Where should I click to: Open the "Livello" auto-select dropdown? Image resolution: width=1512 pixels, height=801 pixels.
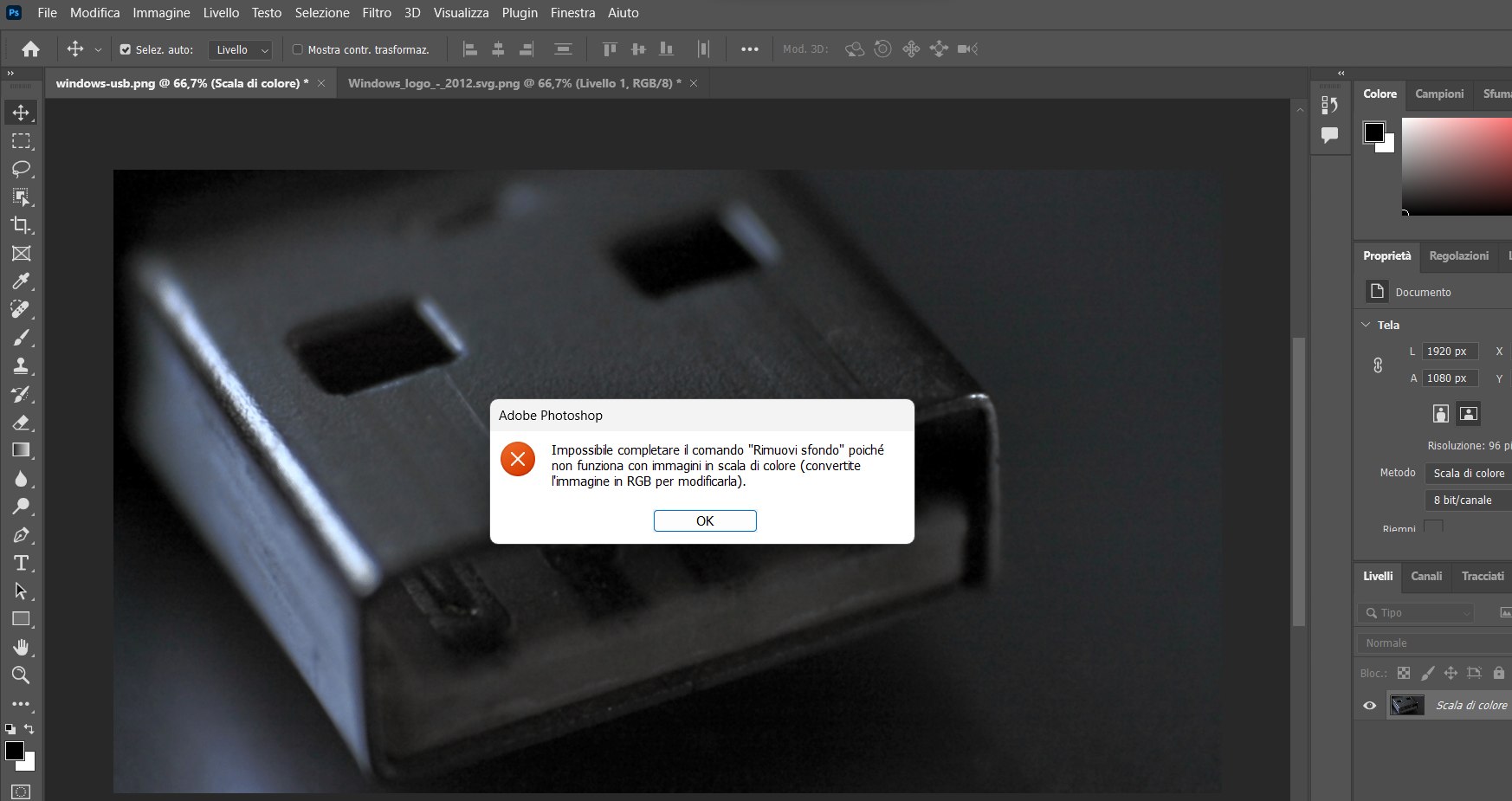coord(240,49)
